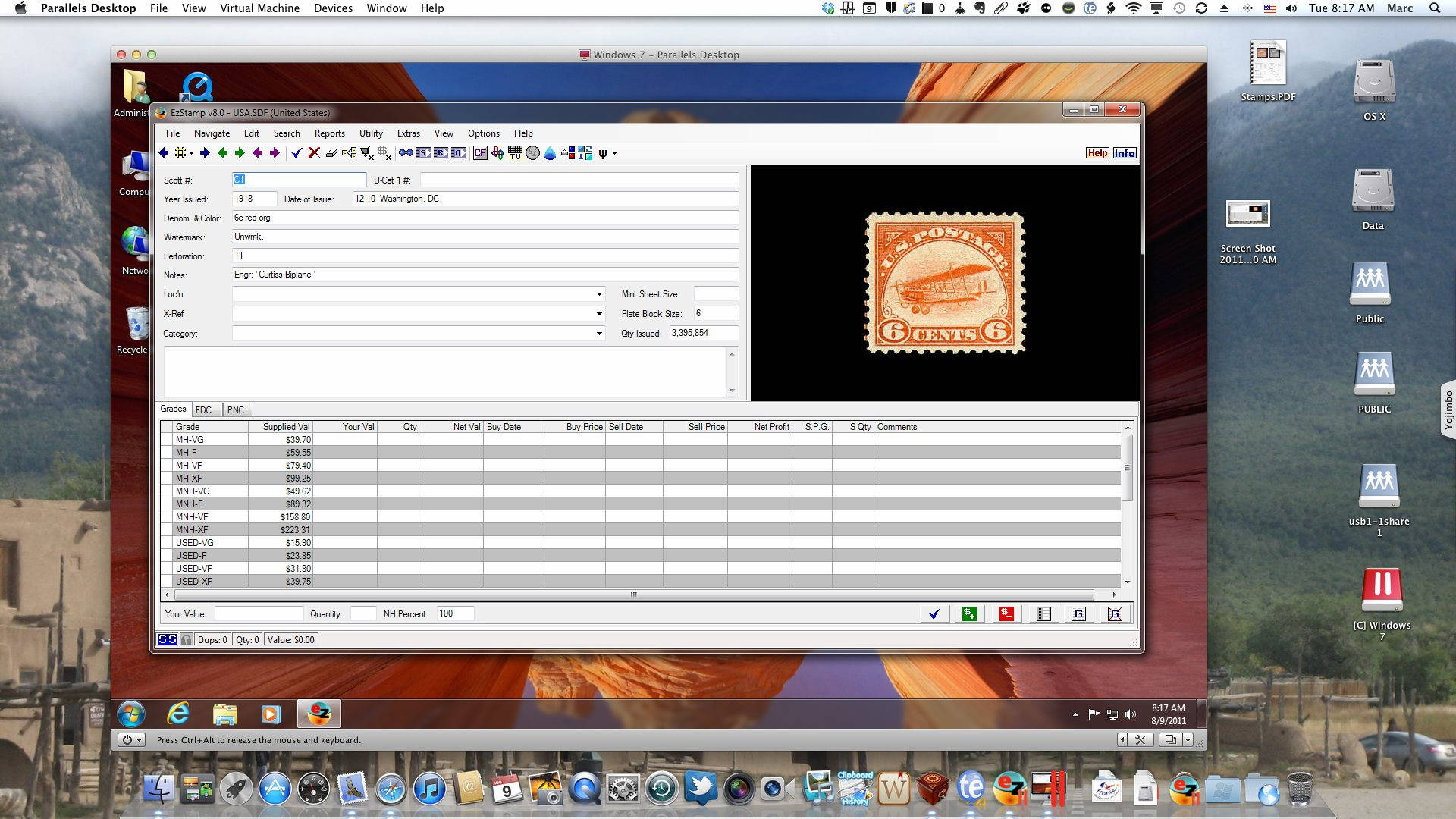The width and height of the screenshot is (1456, 819).
Task: Click the purple right arrow toolbar icon
Action: pos(275,153)
